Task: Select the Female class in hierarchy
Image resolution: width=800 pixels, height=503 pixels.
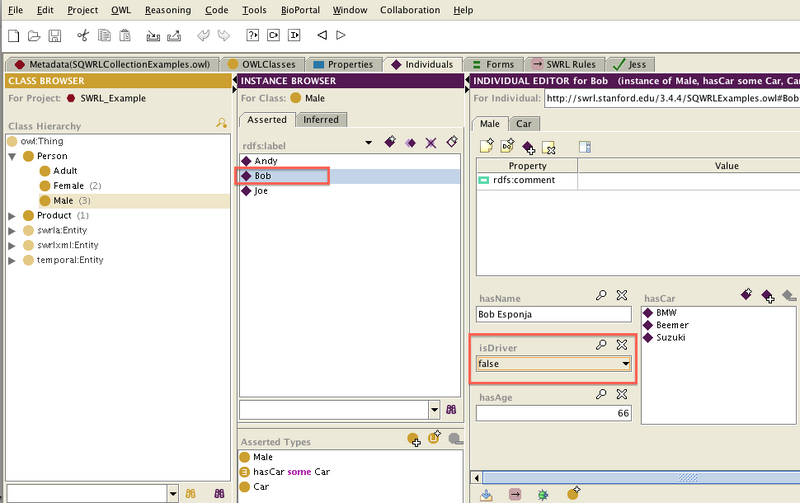Action: coord(68,186)
